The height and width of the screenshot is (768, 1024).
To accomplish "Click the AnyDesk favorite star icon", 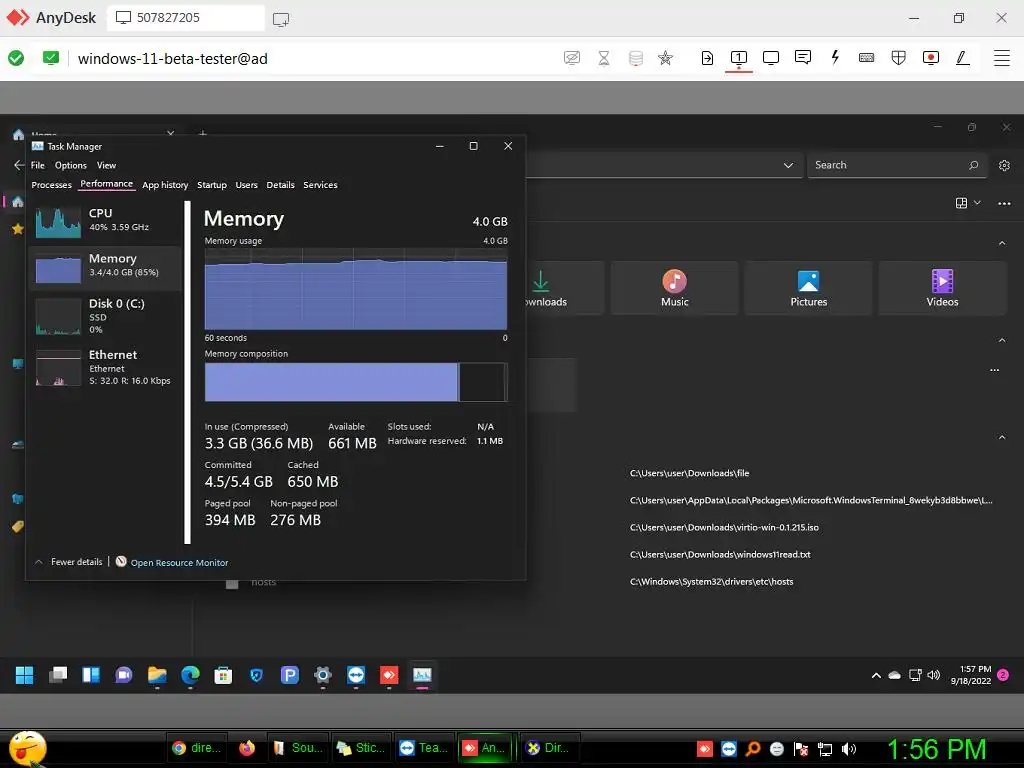I will click(665, 58).
